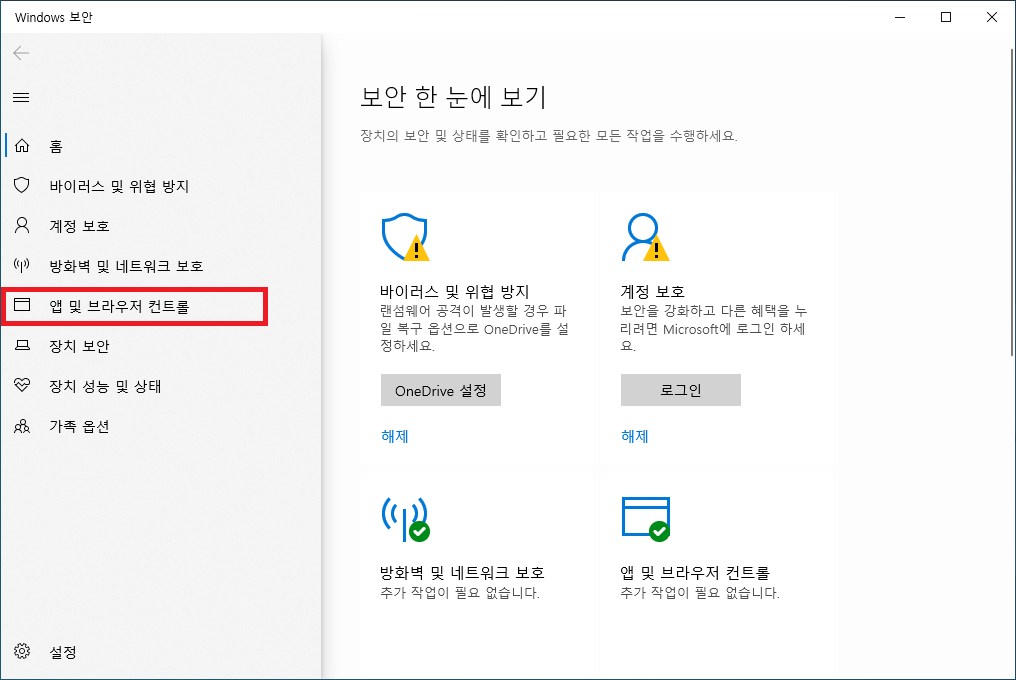1016x680 pixels.
Task: Click the 방화벽 및 네트워크 보호 card title
Action: 462,572
